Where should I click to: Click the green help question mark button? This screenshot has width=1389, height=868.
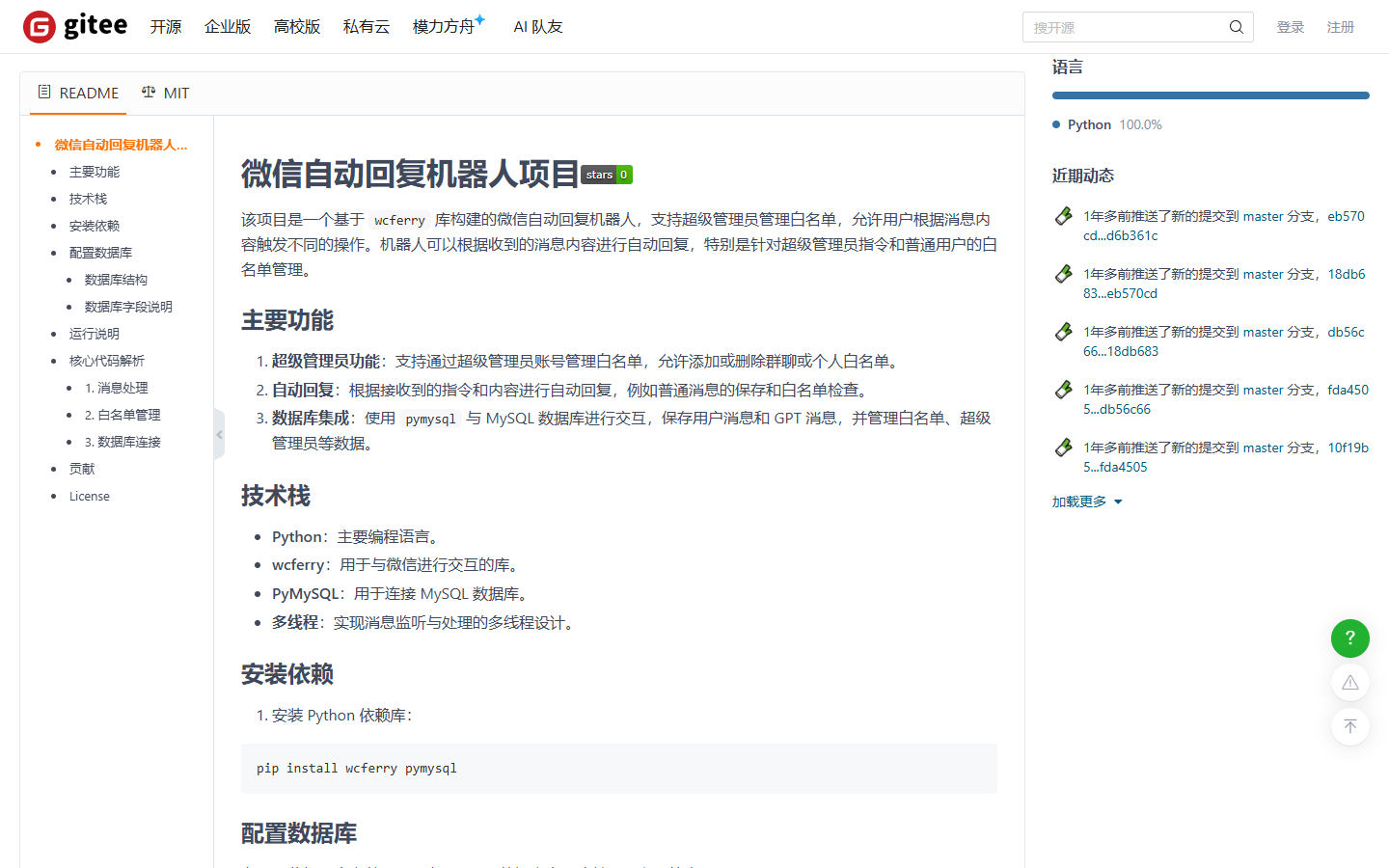[x=1350, y=638]
